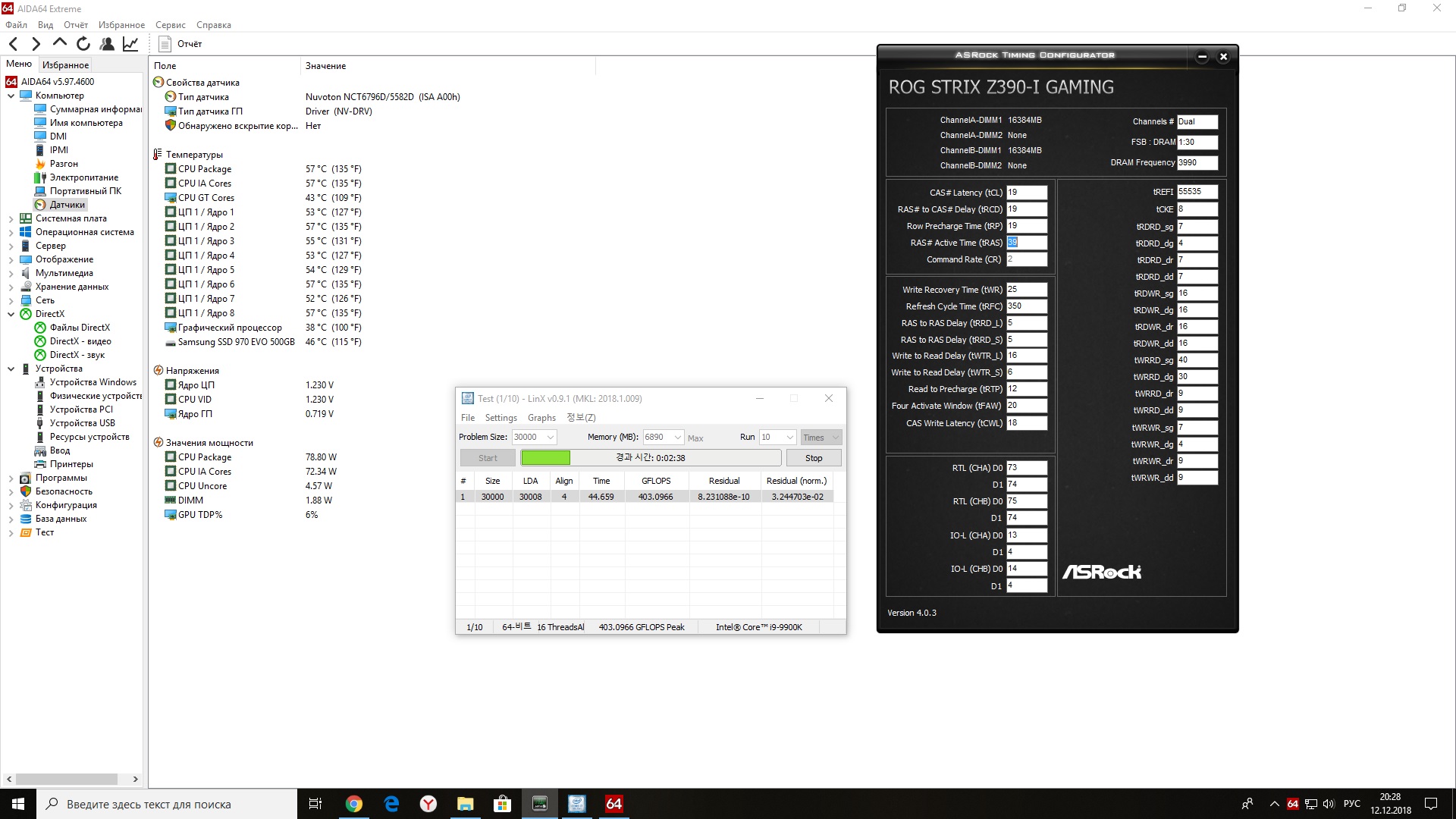
Task: Open the Chrome icon in taskbar
Action: pos(354,804)
